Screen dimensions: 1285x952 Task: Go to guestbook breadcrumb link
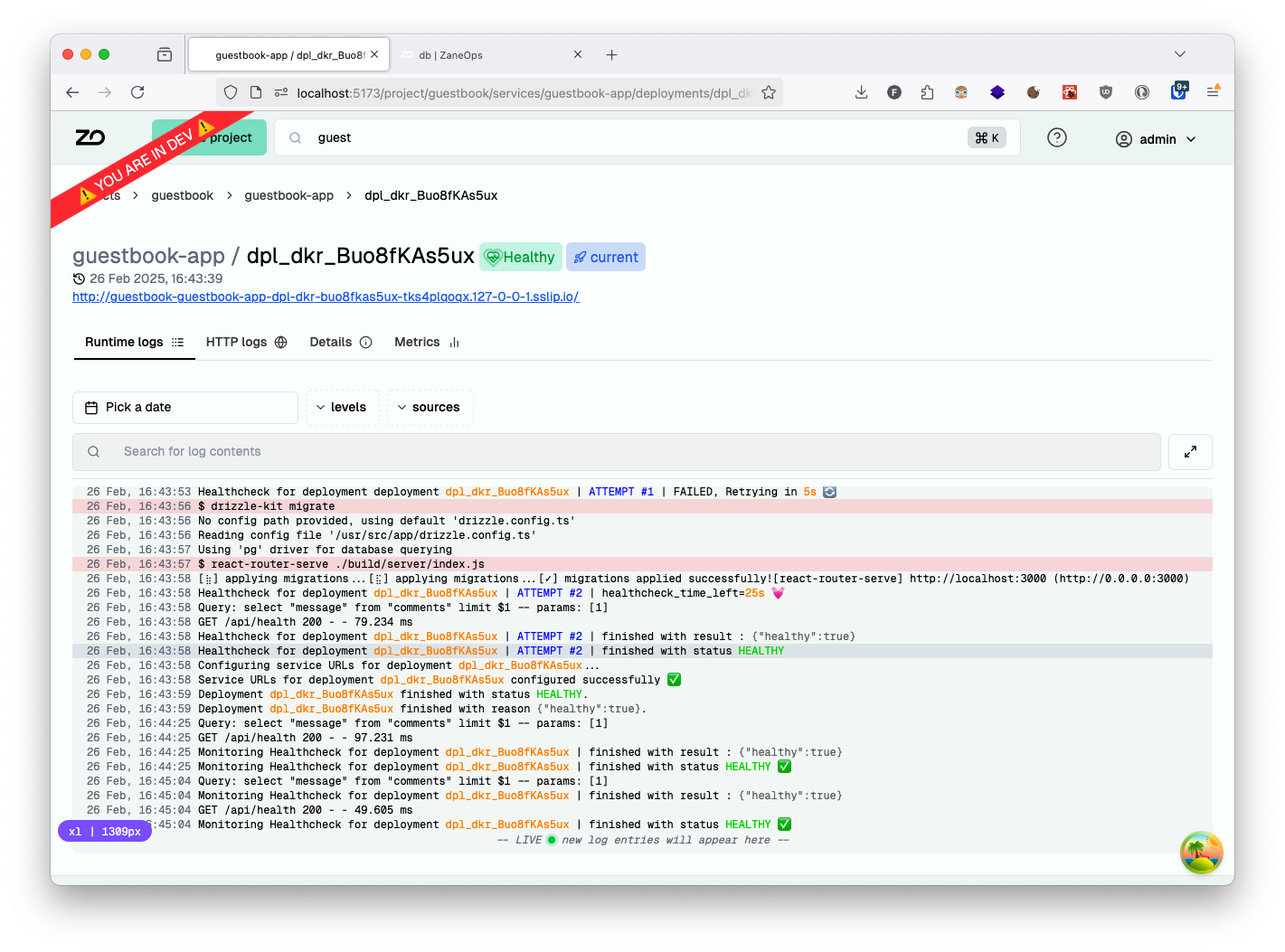pos(182,195)
